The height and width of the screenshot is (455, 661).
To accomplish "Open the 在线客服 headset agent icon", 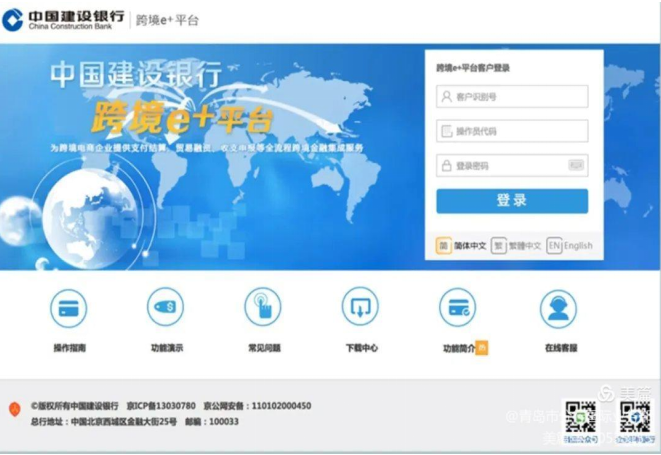I will click(559, 309).
